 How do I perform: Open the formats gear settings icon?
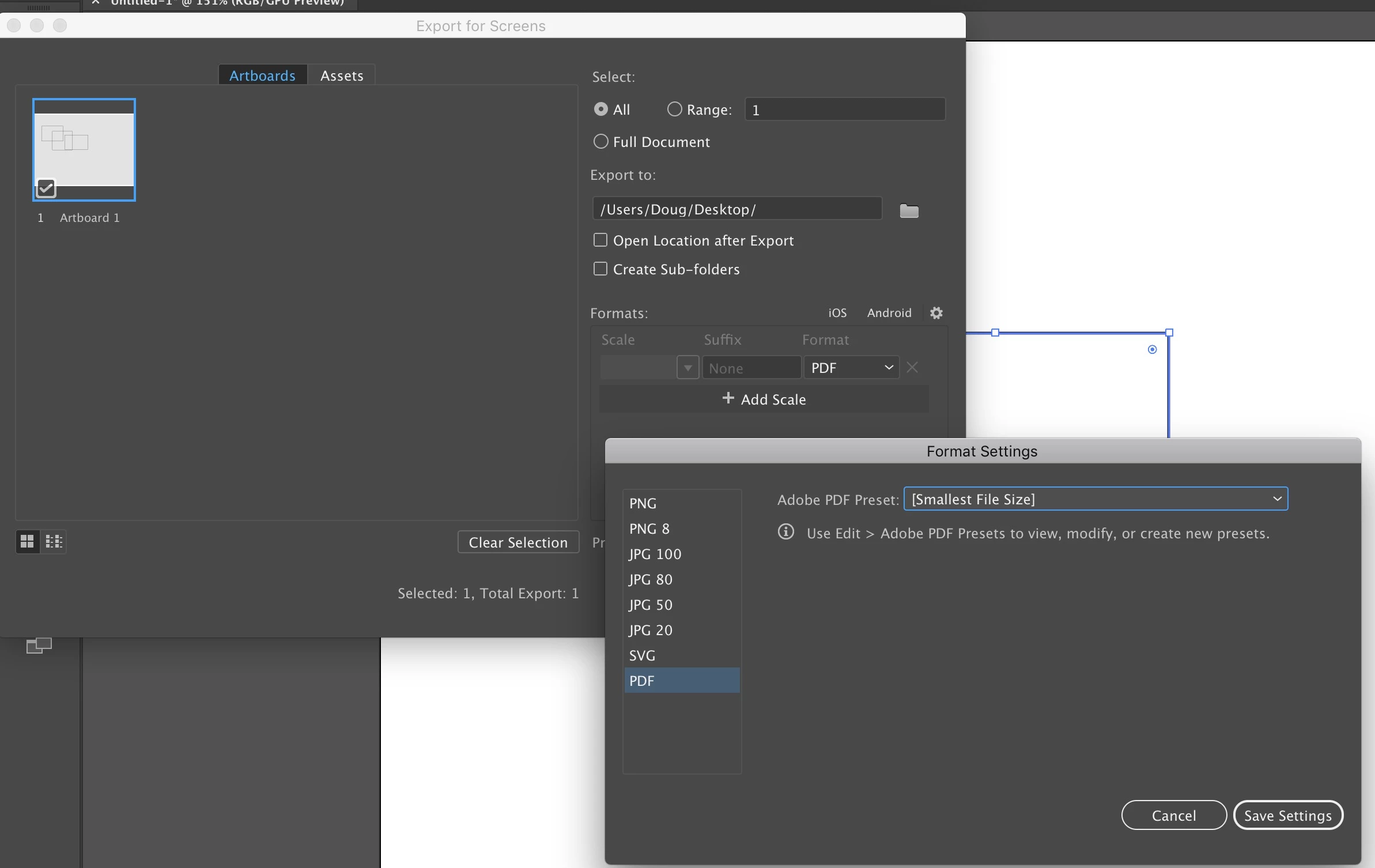936,313
